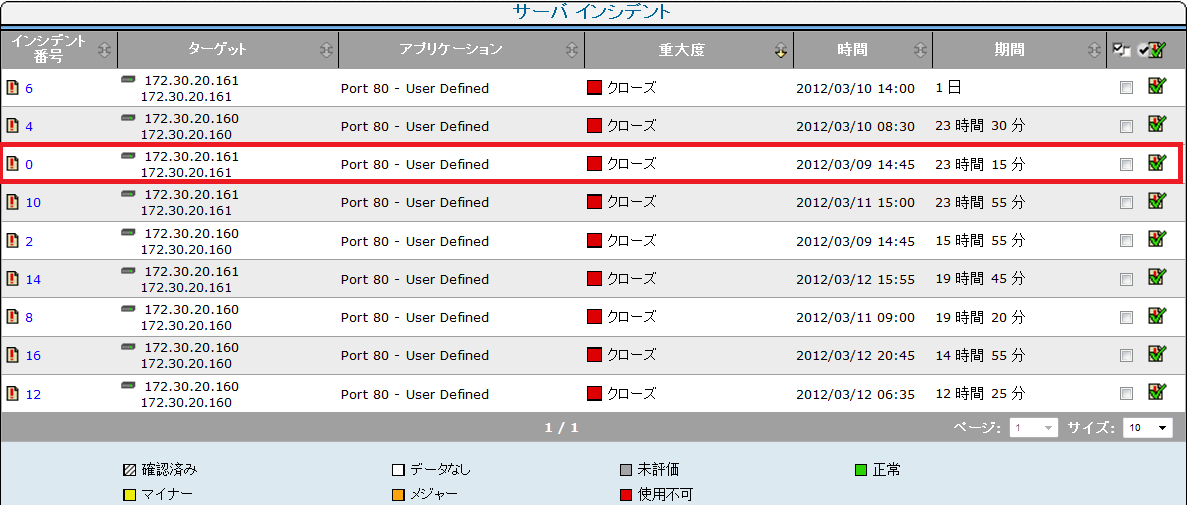Tick the checkbox for incident 4
The width and height of the screenshot is (1187, 505).
1126,126
